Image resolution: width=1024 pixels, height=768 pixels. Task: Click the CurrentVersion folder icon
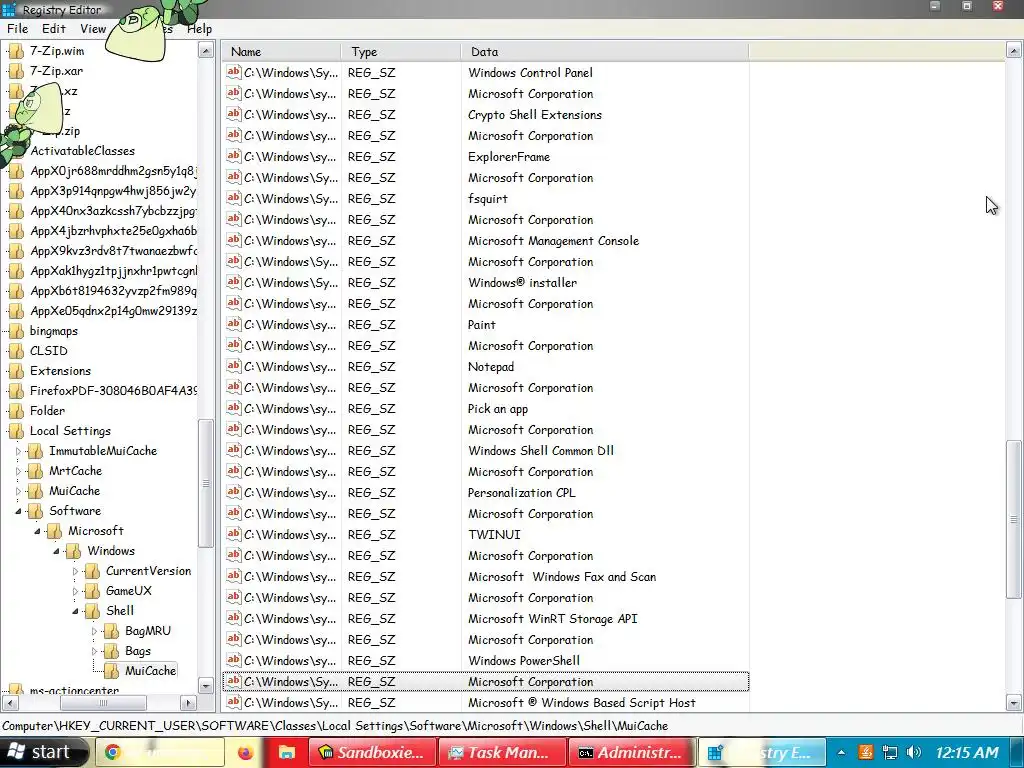(x=93, y=571)
